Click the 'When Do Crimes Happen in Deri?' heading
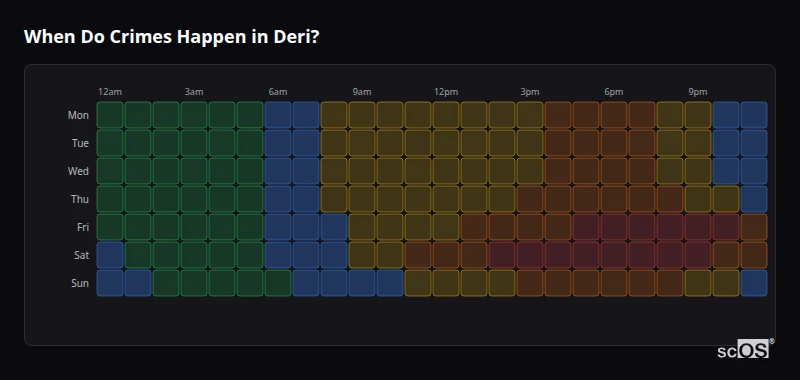This screenshot has height=380, width=800. click(x=171, y=37)
